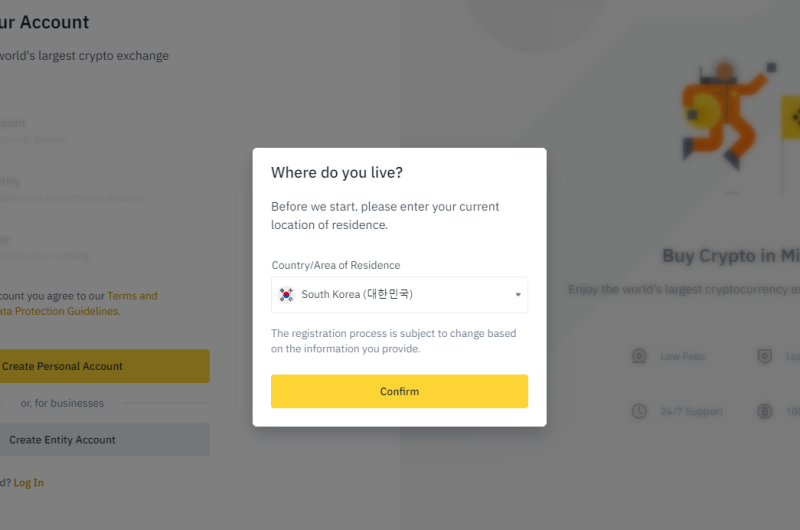800x530 pixels.
Task: Click the South Korea (대한민국) text
Action: click(357, 295)
